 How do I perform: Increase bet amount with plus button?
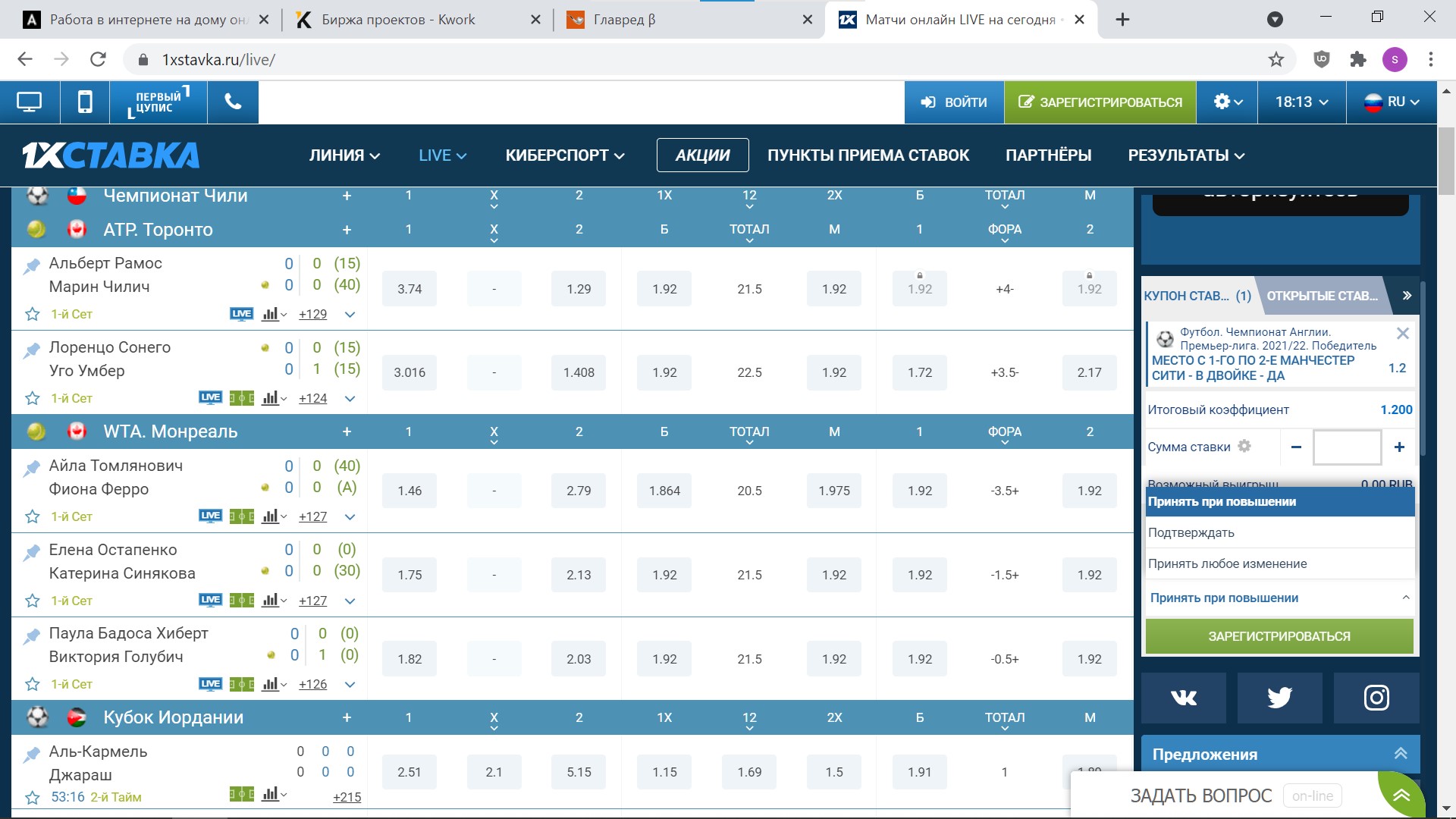point(1399,447)
